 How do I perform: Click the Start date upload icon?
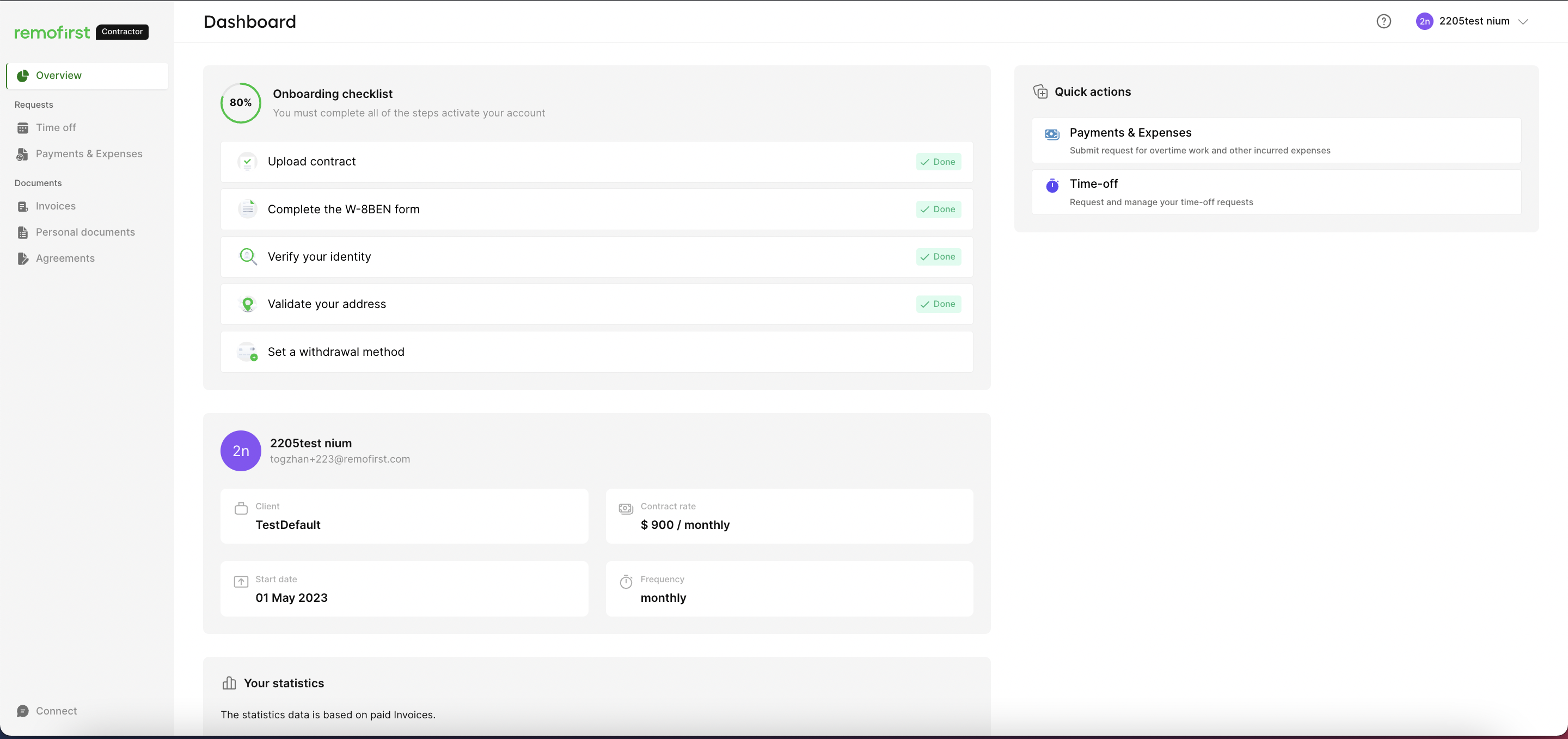click(241, 582)
